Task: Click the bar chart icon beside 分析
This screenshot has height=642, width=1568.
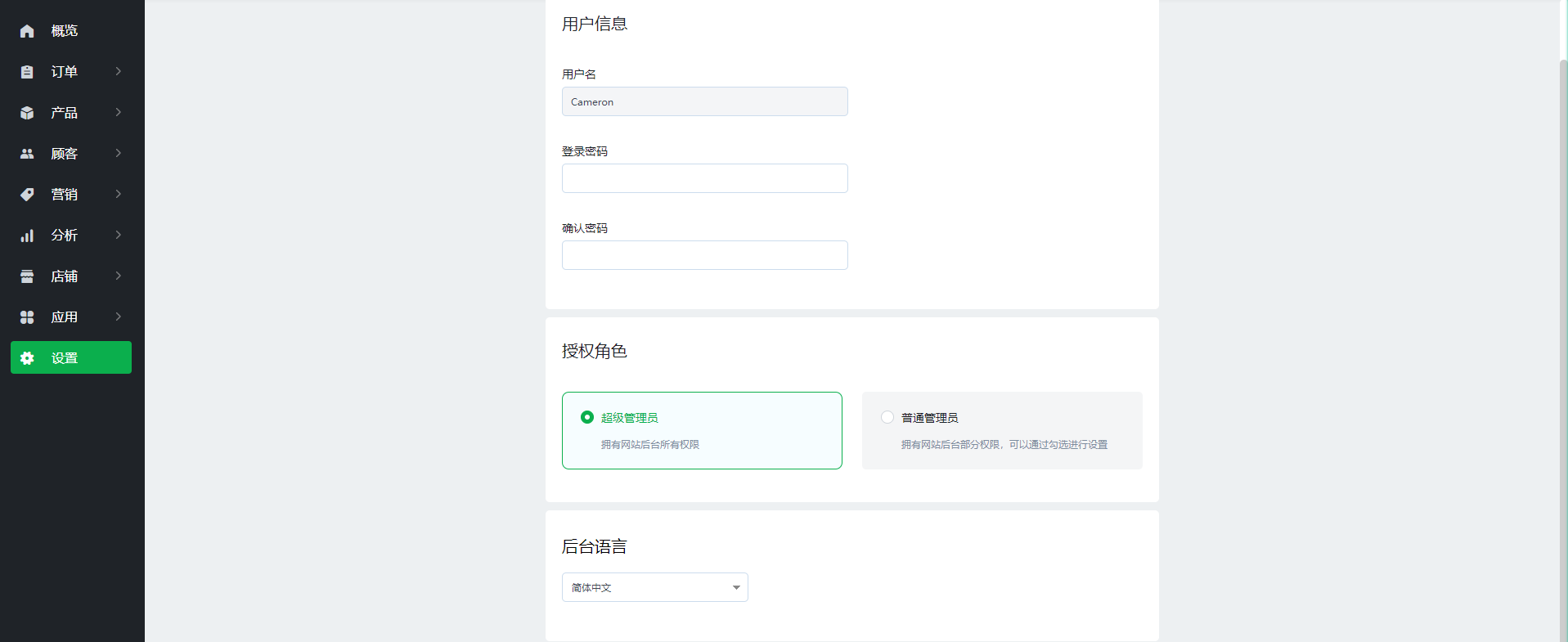Action: pyautogui.click(x=27, y=236)
